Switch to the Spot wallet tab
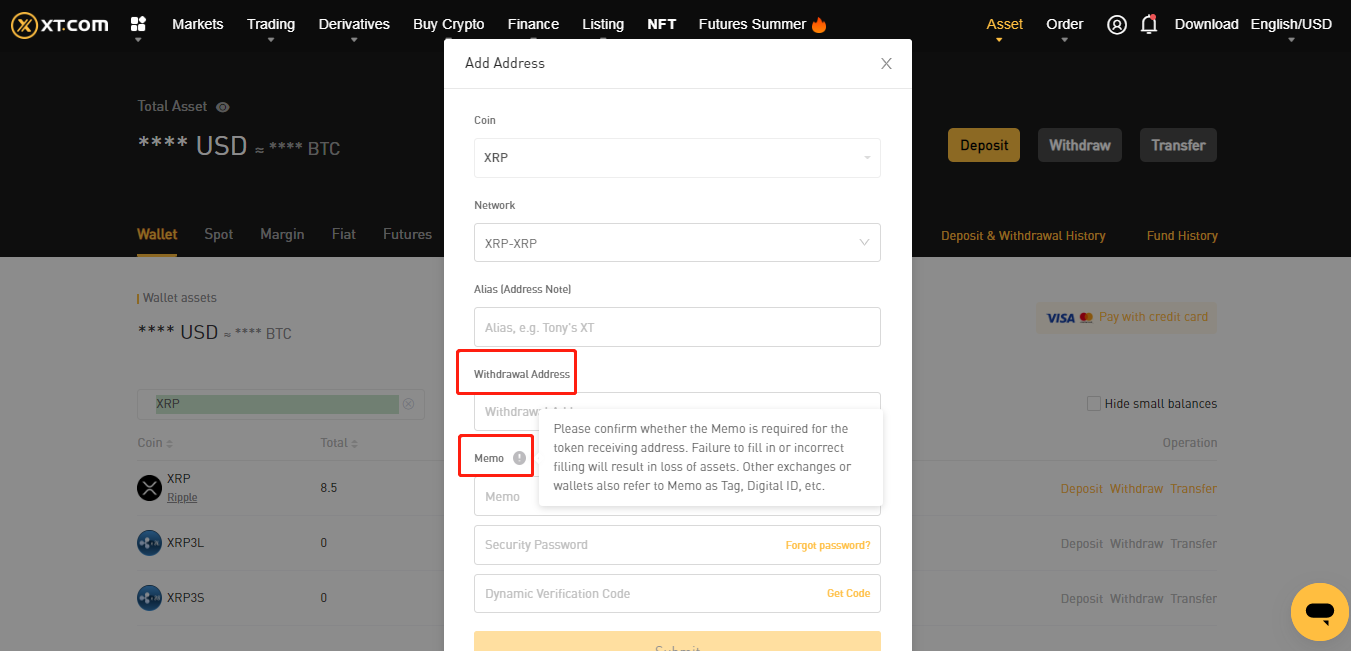The width and height of the screenshot is (1351, 651). point(218,234)
